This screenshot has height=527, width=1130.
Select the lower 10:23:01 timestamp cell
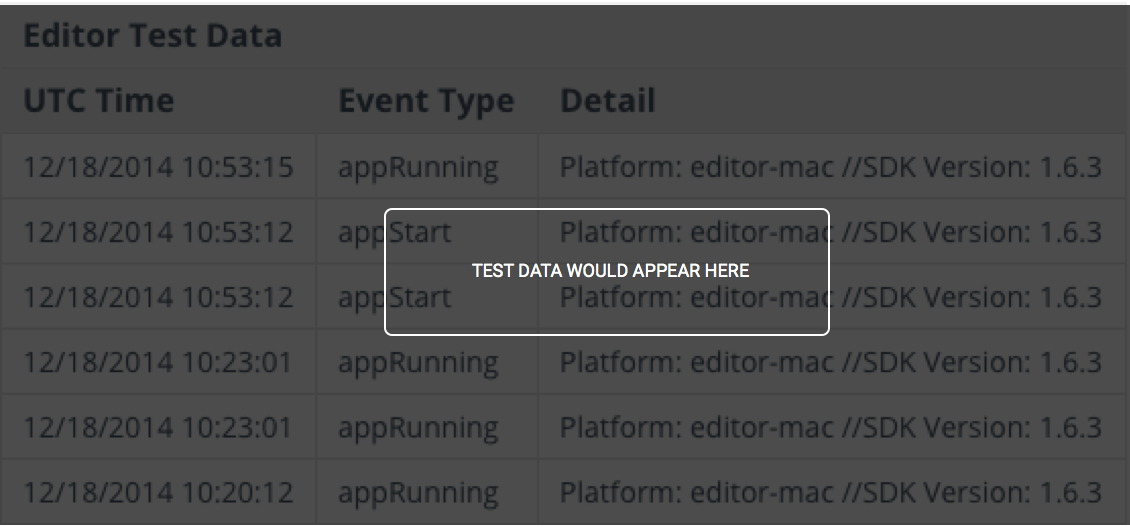(x=158, y=427)
